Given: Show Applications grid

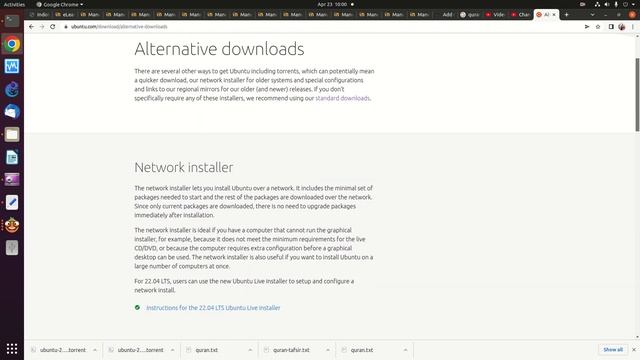Looking at the screenshot, I should pyautogui.click(x=12, y=349).
